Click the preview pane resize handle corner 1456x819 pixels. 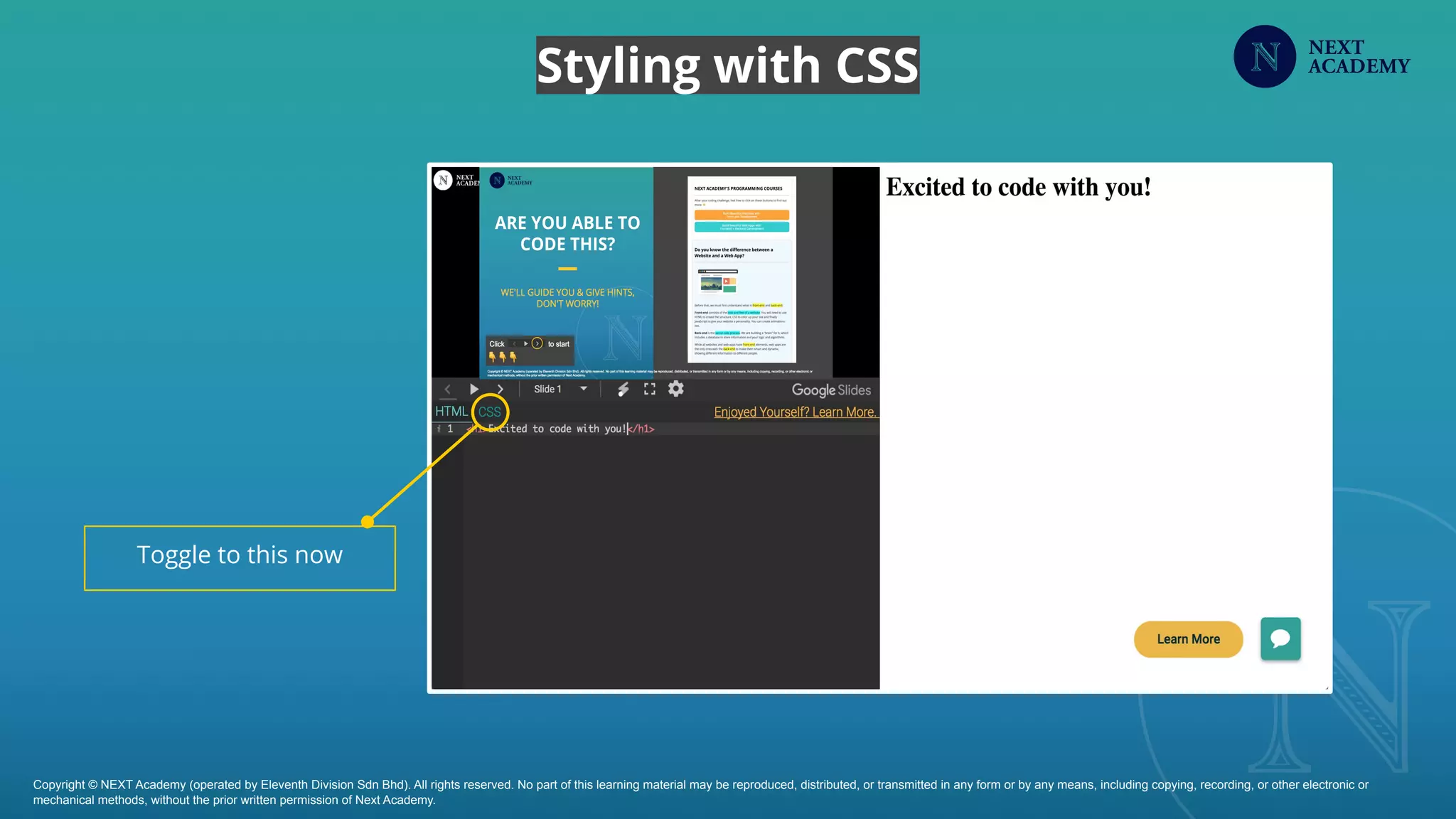(1327, 687)
